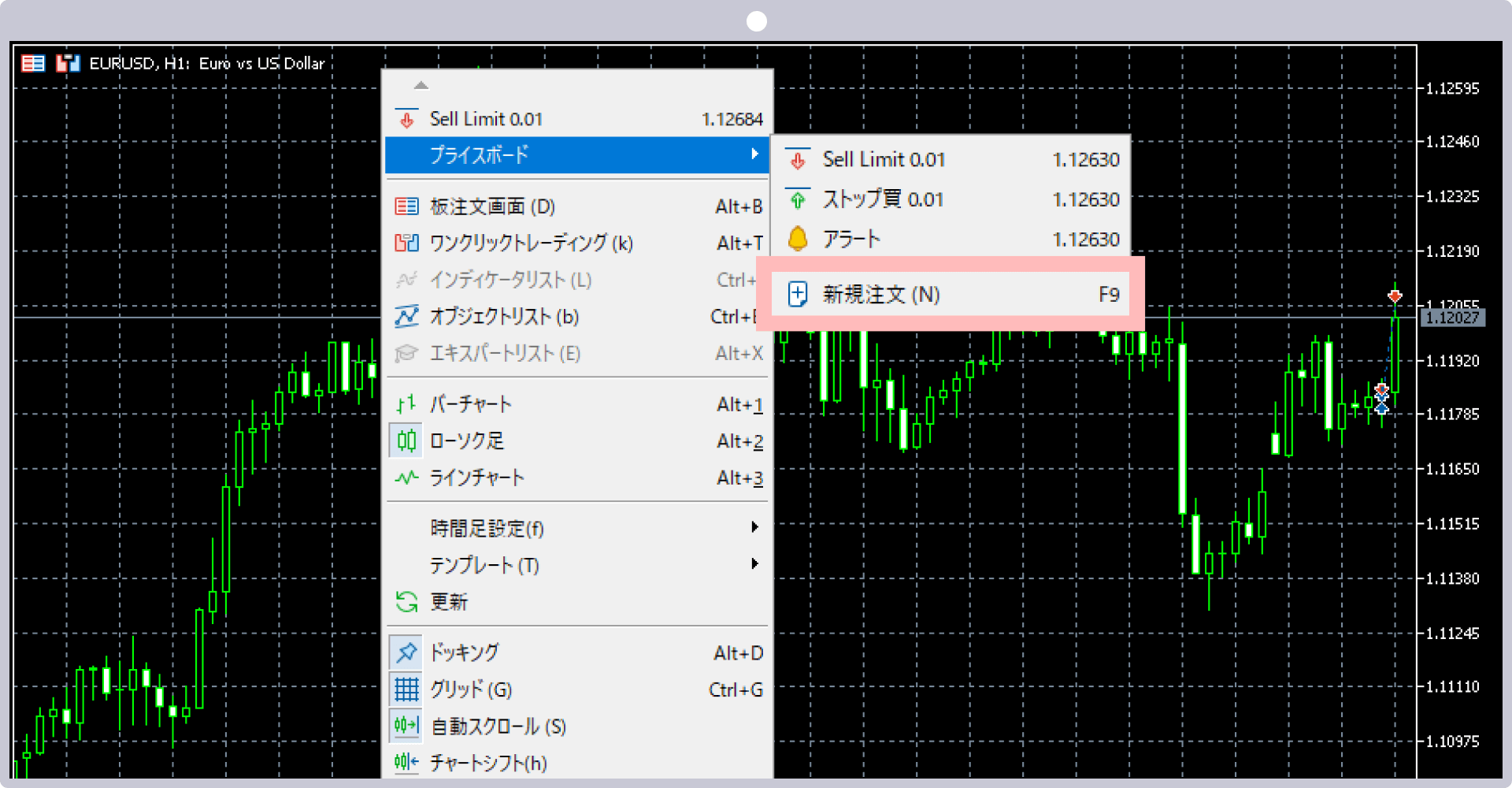1512x788 pixels.
Task: Click the 1.10975 price scale label
Action: click(x=1453, y=742)
